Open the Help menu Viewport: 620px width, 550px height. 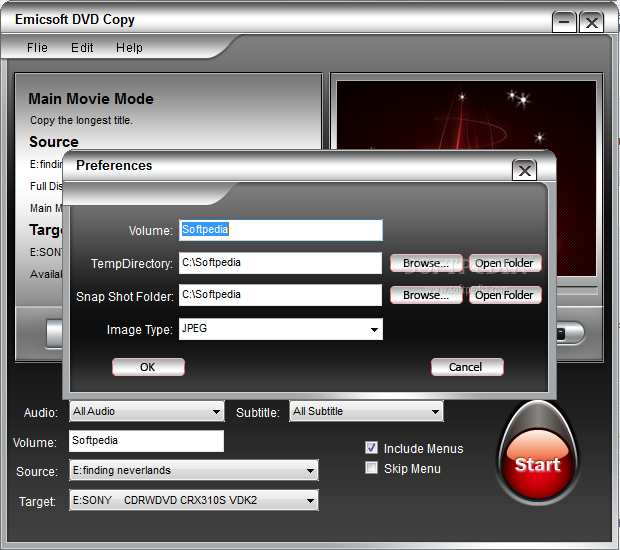point(129,47)
